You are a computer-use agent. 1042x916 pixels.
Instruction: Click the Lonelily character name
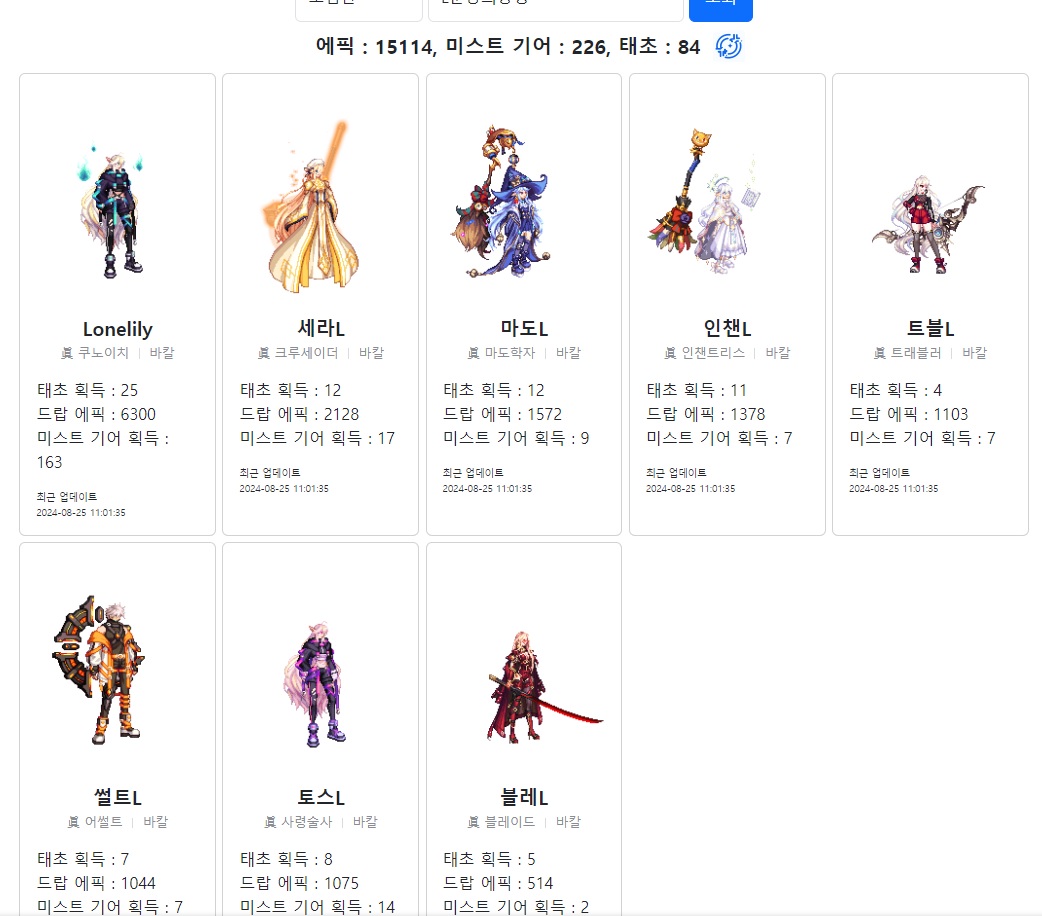[x=117, y=329]
